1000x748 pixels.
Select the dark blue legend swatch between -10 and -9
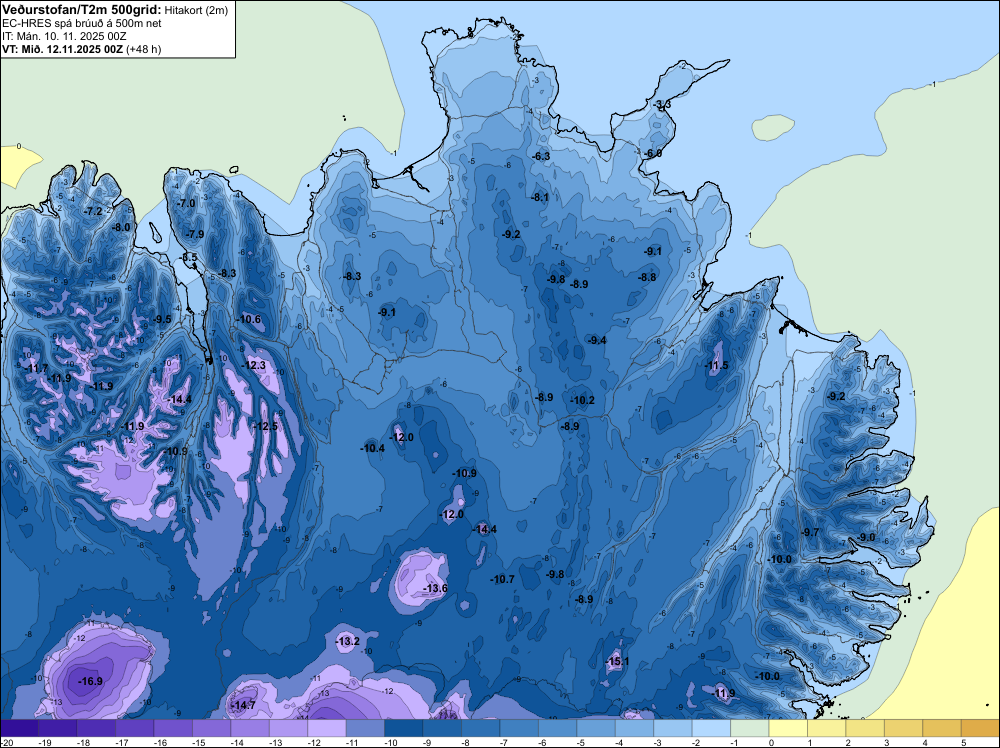click(x=404, y=728)
